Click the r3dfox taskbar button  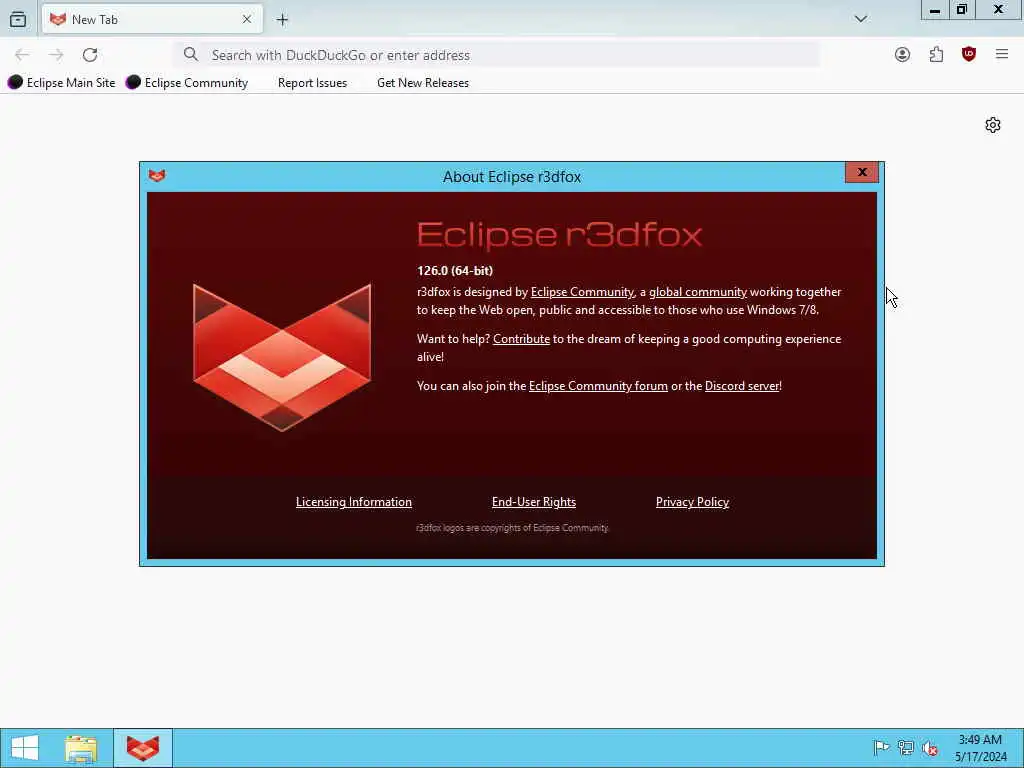click(x=143, y=748)
